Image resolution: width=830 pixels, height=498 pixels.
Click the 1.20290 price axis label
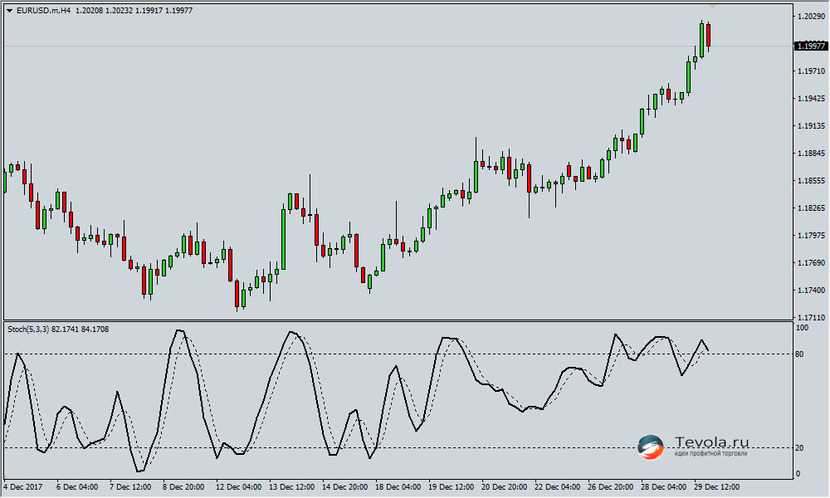click(x=810, y=18)
